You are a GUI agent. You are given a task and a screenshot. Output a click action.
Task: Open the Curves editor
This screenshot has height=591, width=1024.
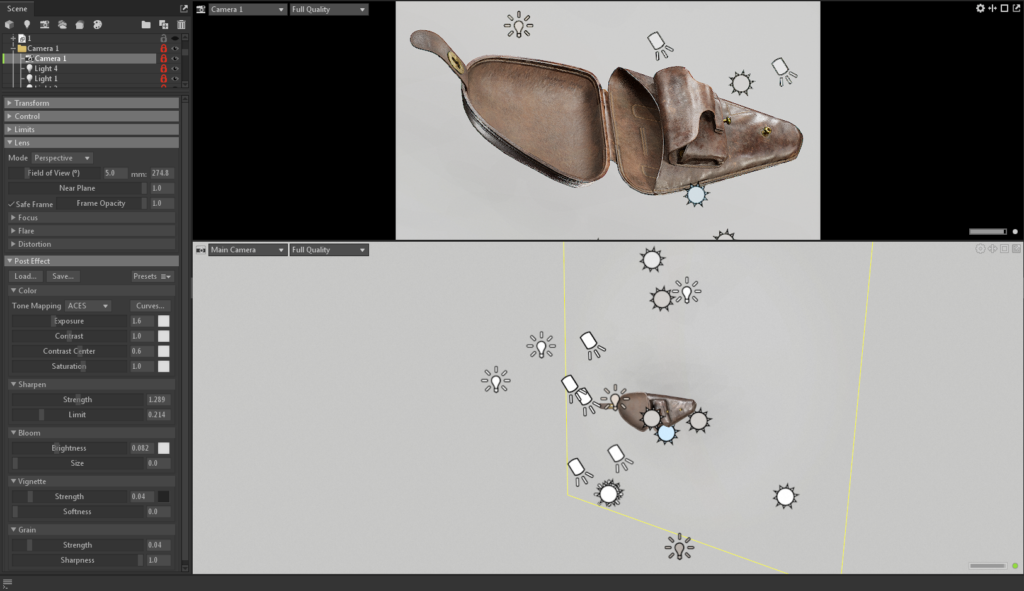[150, 305]
